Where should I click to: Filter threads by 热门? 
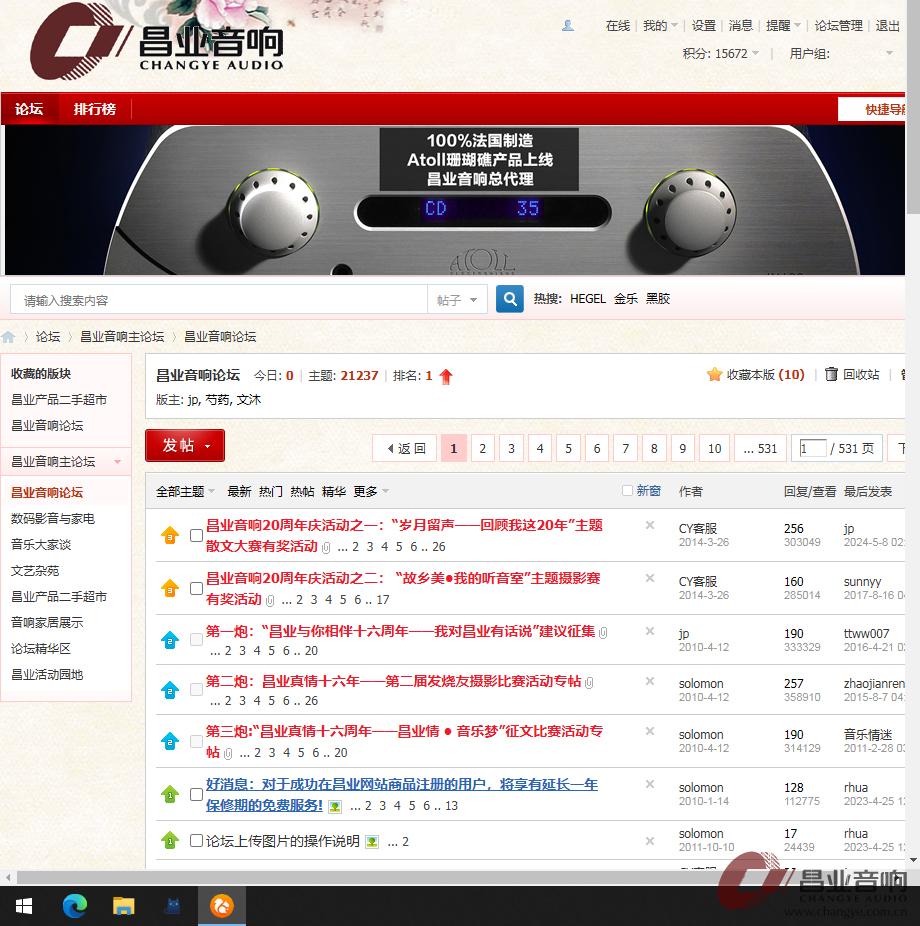270,491
